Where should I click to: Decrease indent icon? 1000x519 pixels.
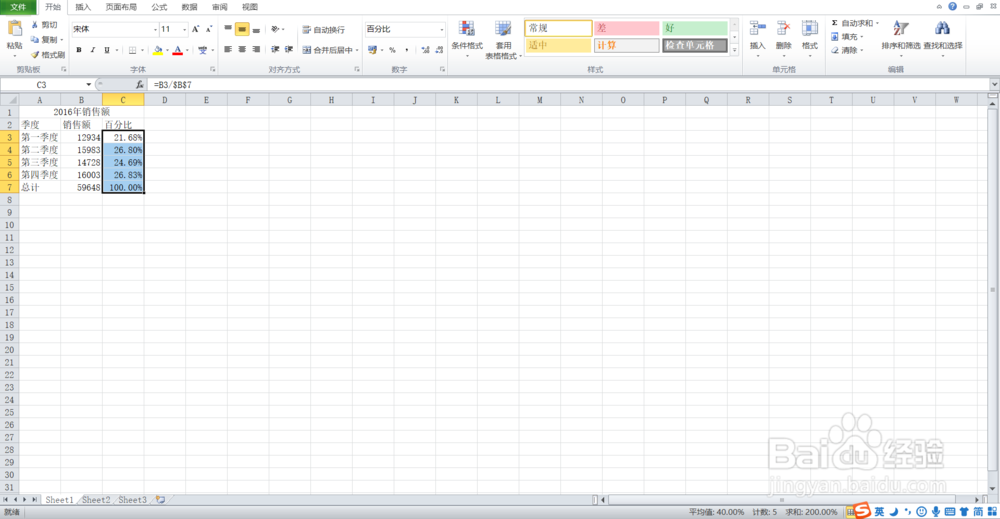[x=275, y=49]
